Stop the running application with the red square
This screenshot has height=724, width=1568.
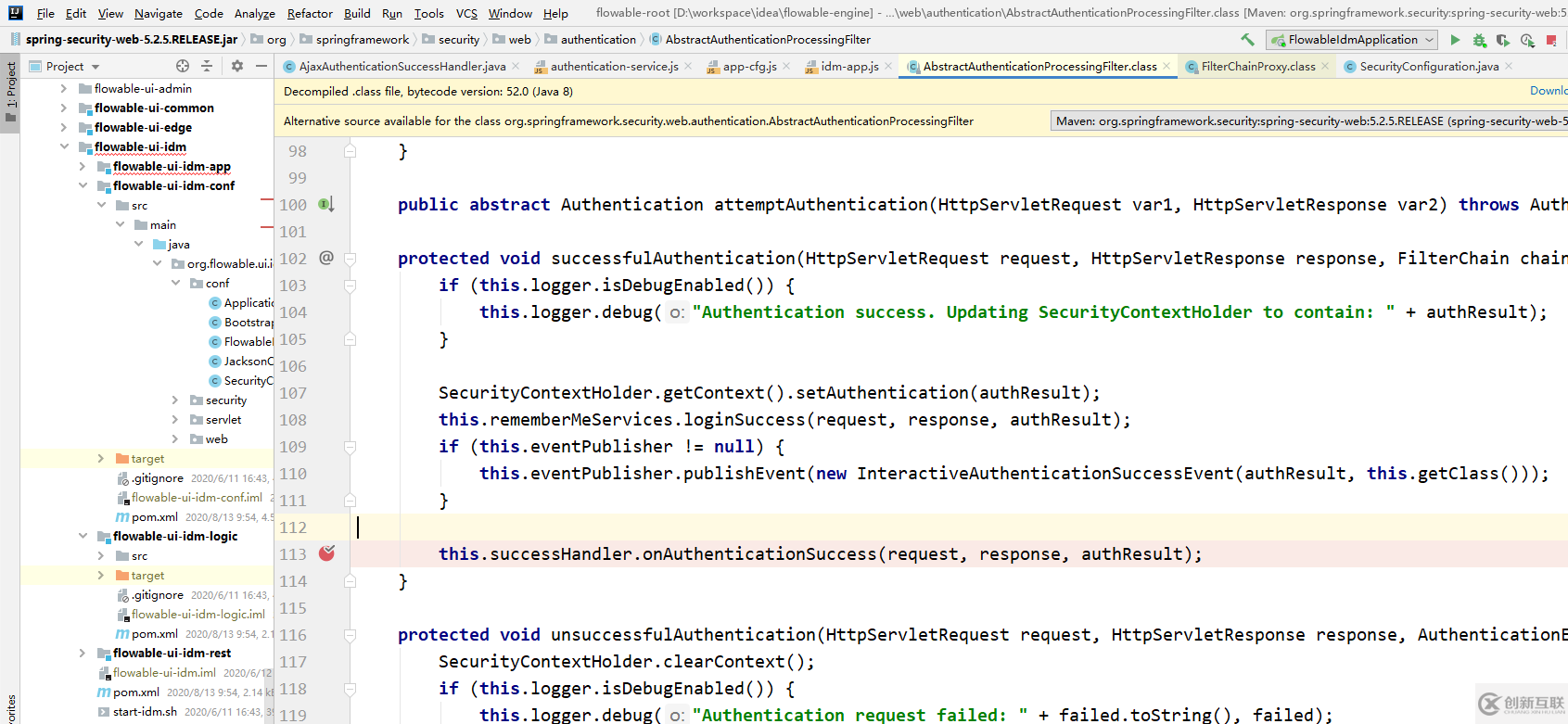coord(1551,41)
